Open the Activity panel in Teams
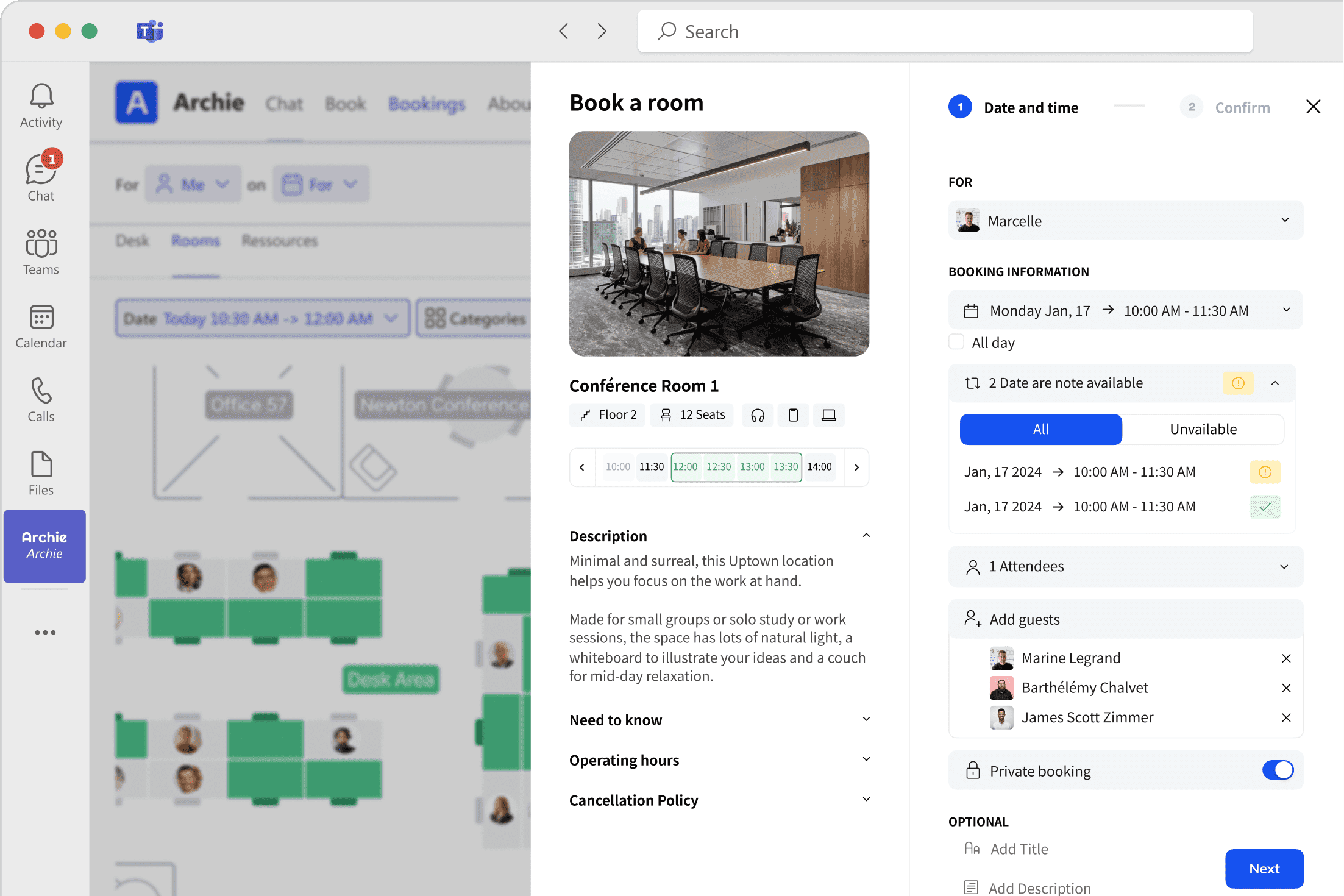Image resolution: width=1344 pixels, height=896 pixels. 40,105
